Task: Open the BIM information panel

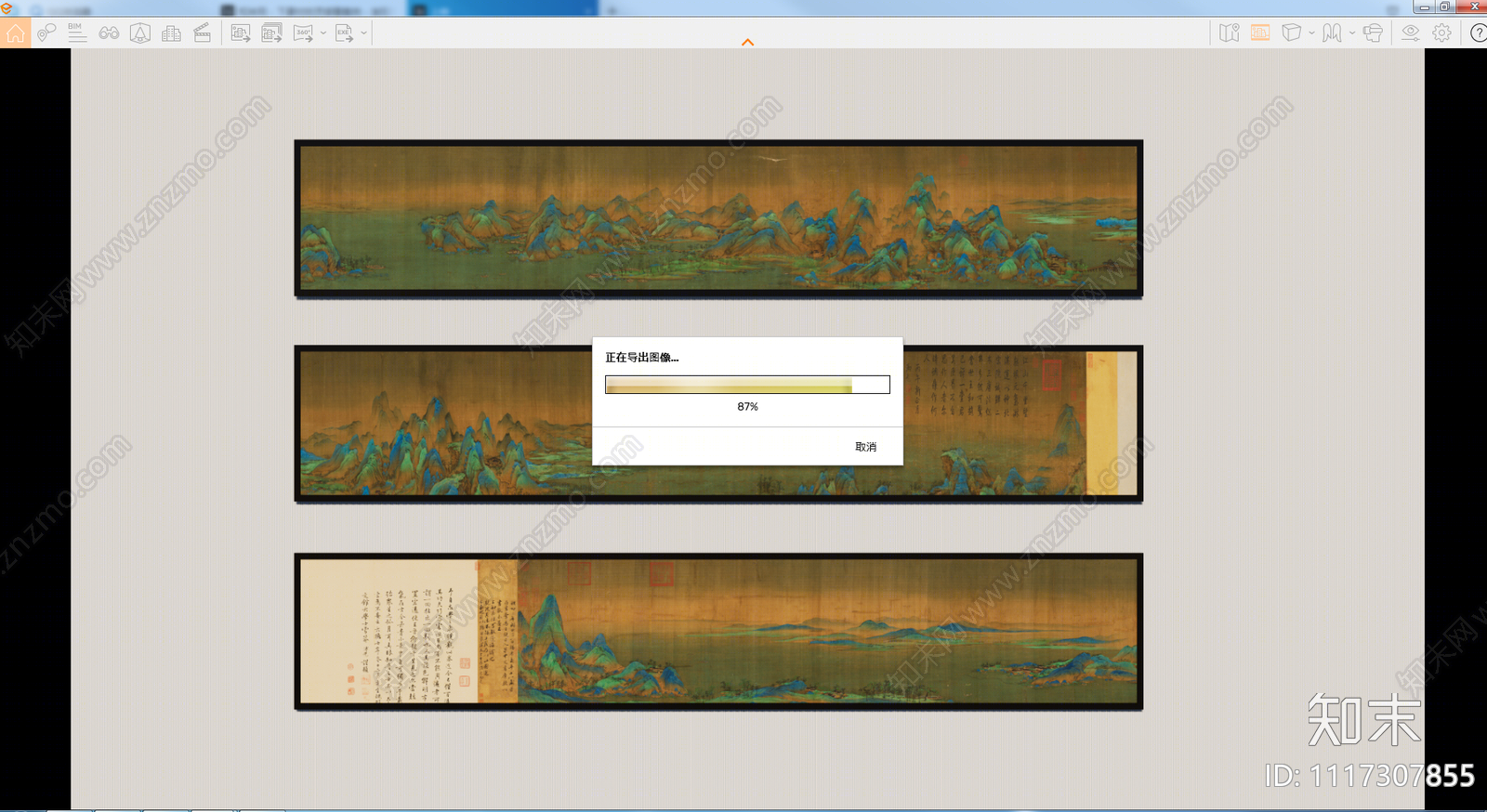Action: [77, 33]
